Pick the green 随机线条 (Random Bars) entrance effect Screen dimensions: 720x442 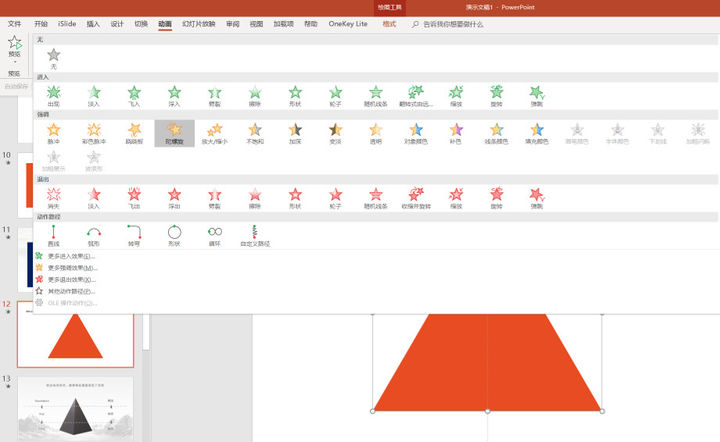[376, 96]
